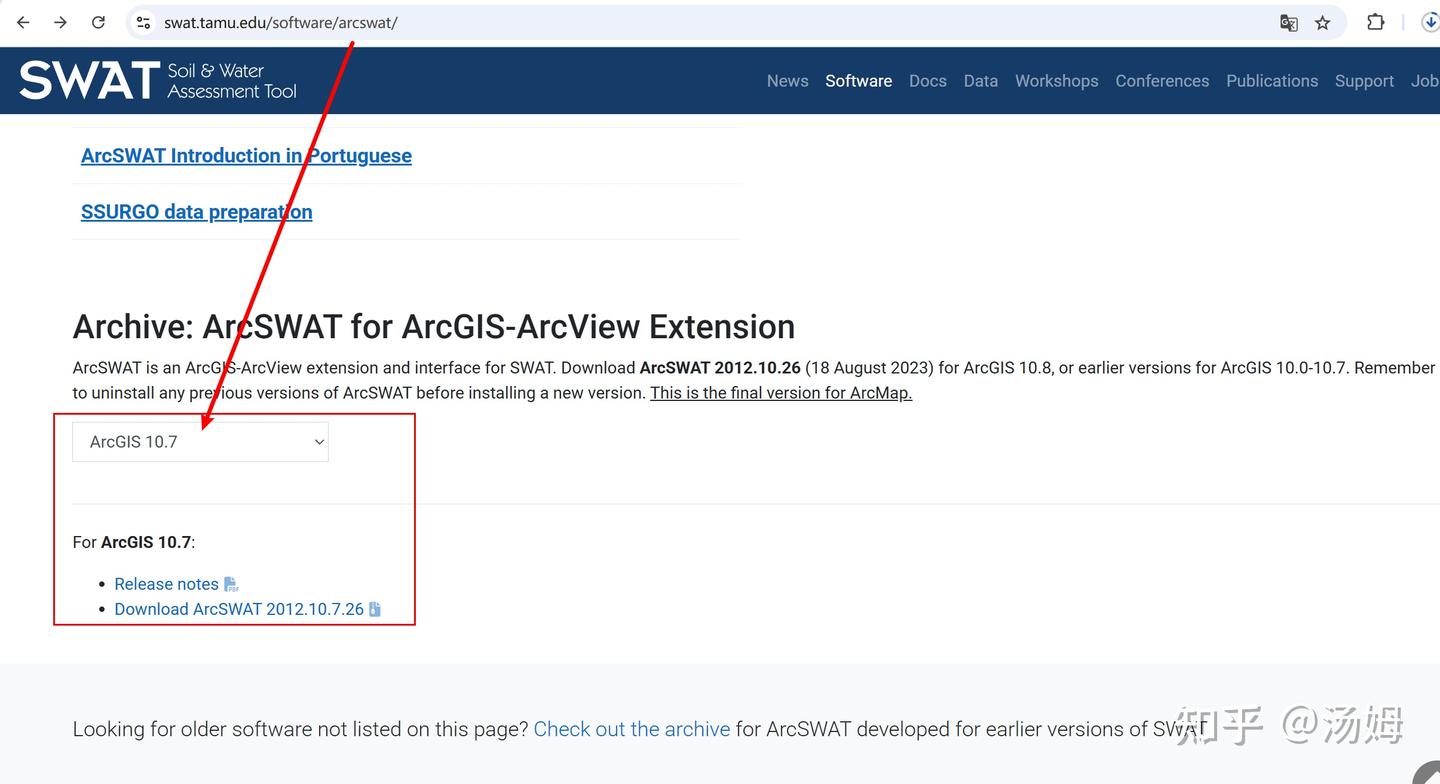Image resolution: width=1440 pixels, height=784 pixels.
Task: Click the SWAT logo in the header
Action: coord(88,80)
